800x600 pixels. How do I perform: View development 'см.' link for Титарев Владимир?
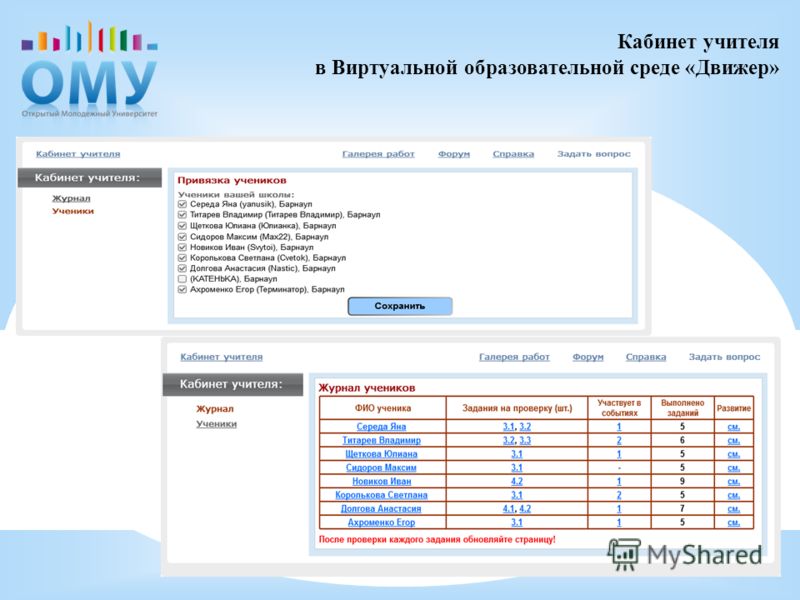click(734, 440)
